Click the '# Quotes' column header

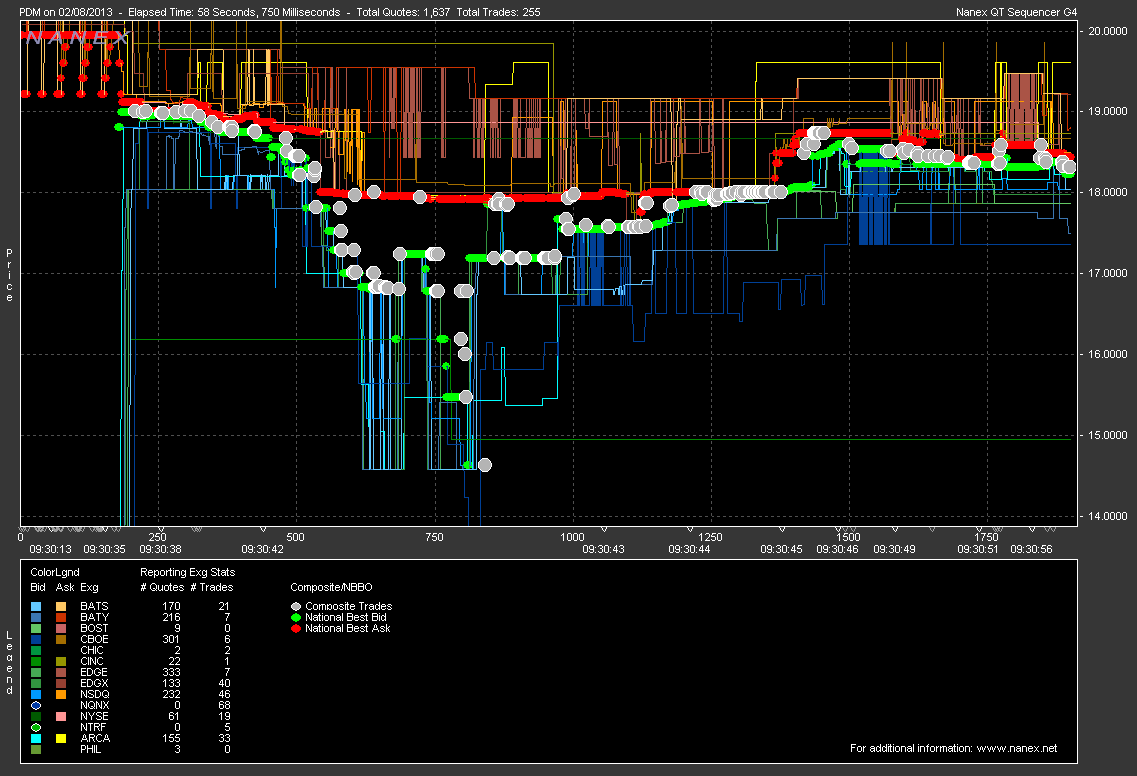[162, 587]
